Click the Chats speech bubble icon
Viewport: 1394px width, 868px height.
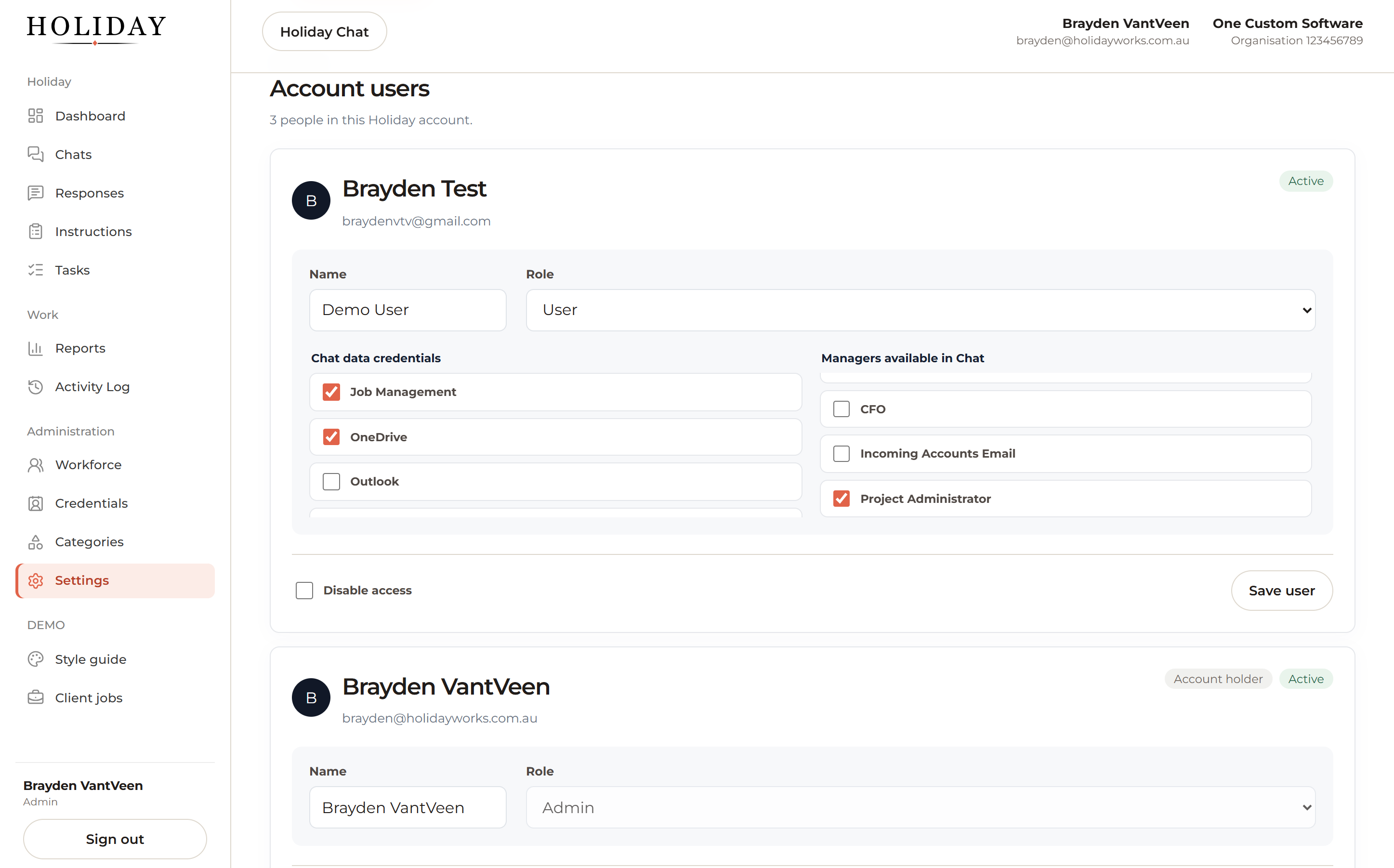tap(36, 155)
